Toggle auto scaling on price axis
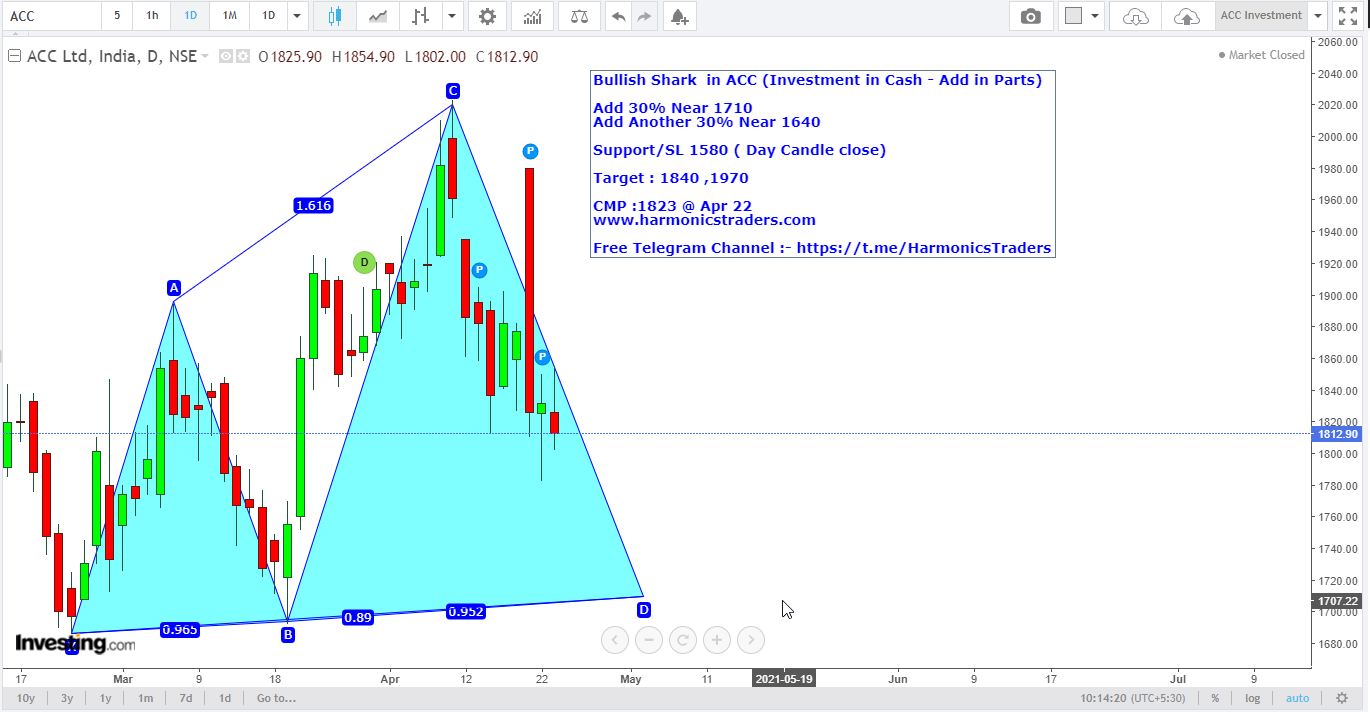1370x712 pixels. pyautogui.click(x=1297, y=697)
